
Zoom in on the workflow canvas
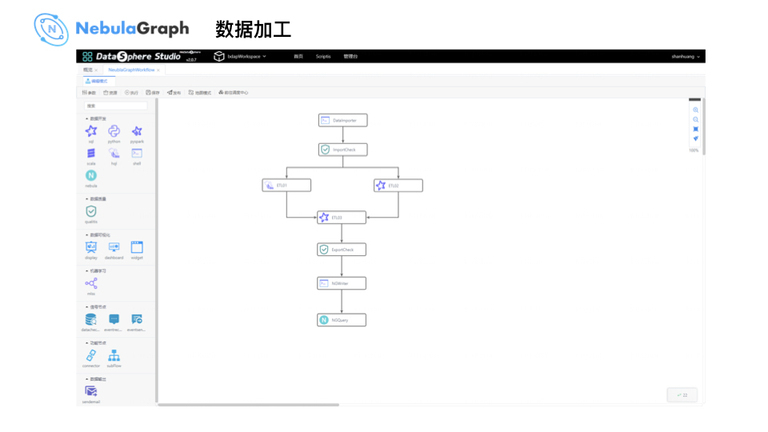point(696,110)
